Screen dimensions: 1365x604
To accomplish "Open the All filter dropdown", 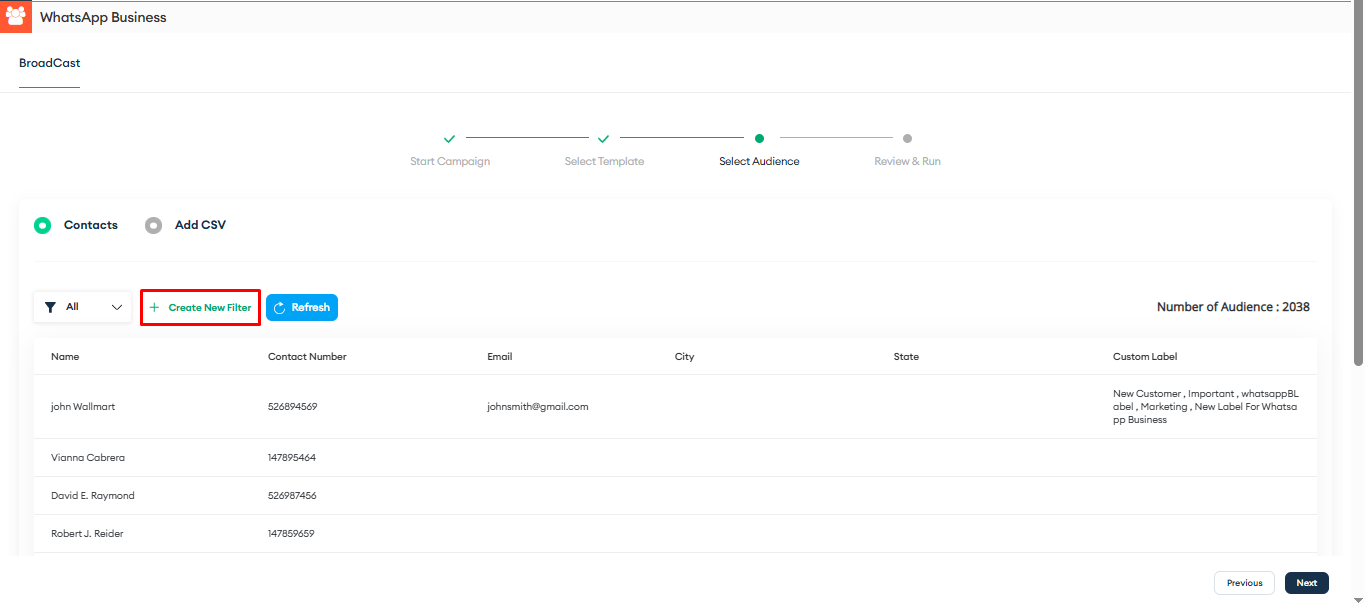I will (x=82, y=307).
